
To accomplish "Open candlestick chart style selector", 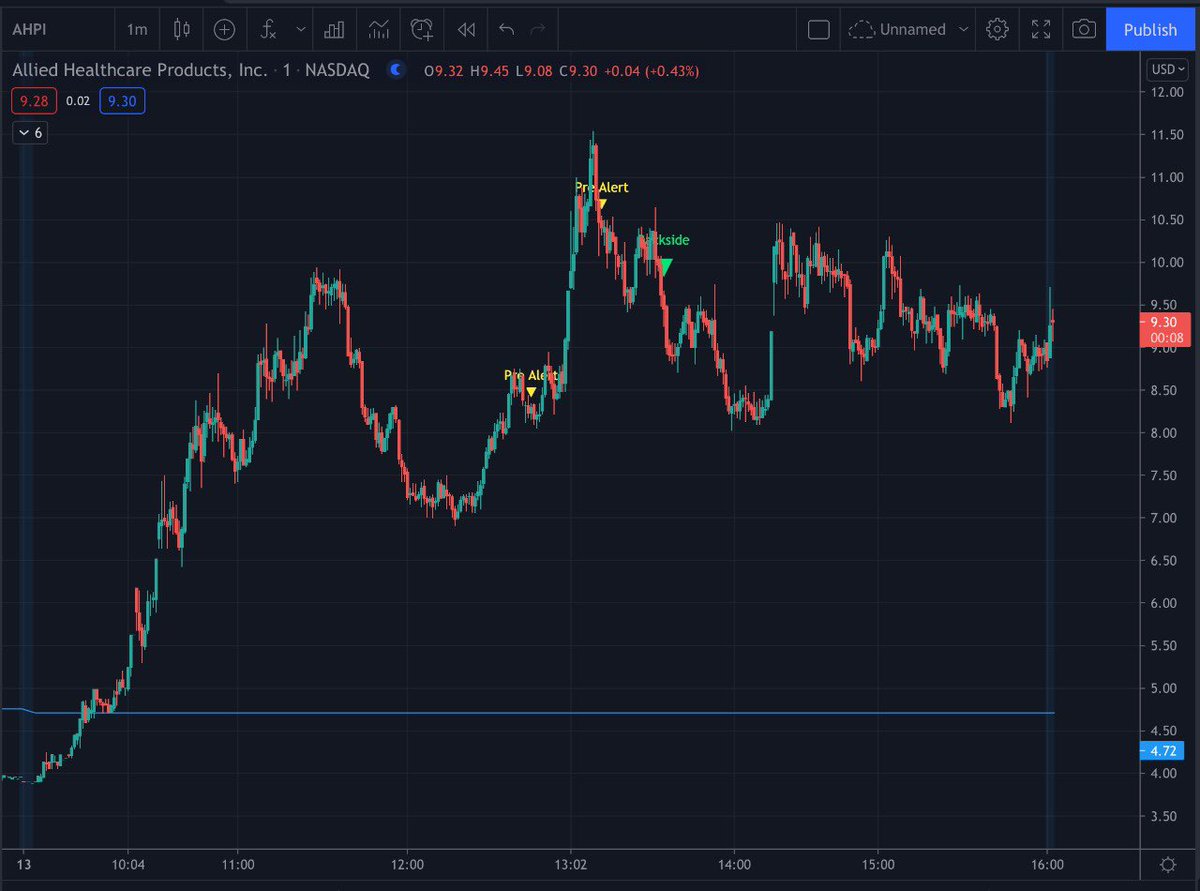I will [181, 29].
